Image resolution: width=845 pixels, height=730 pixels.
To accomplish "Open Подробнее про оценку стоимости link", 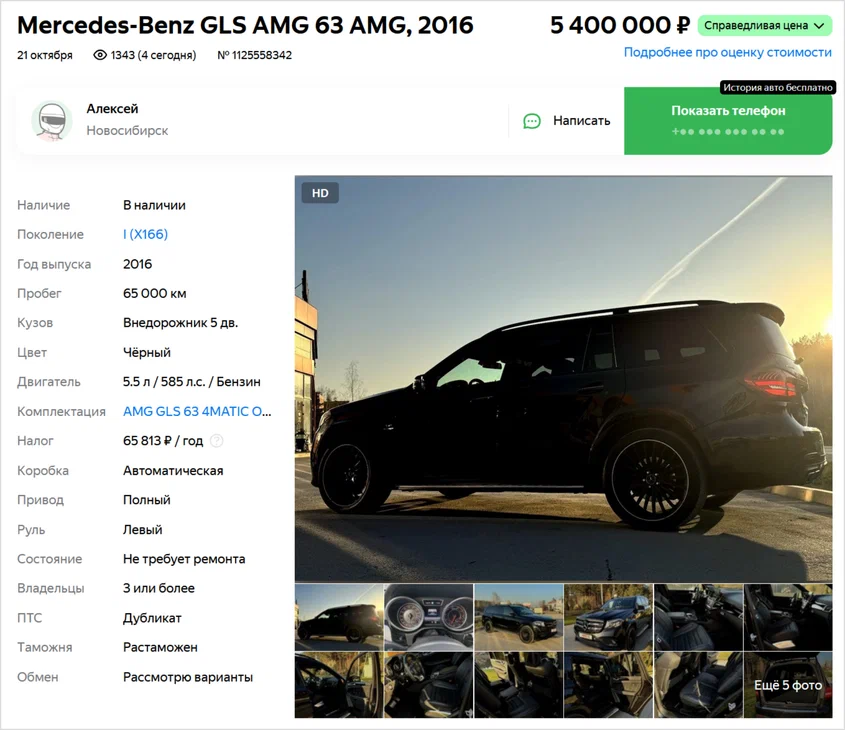I will [x=728, y=52].
